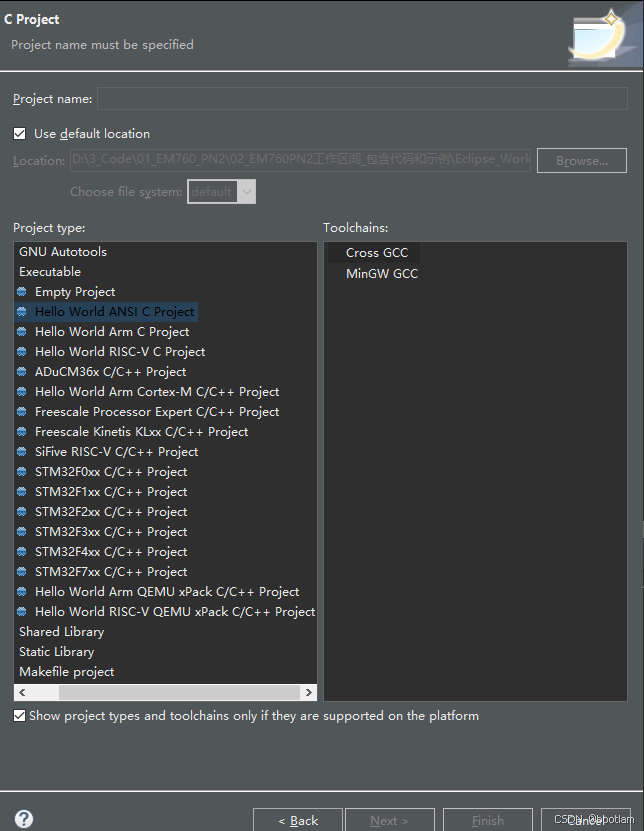Select Hello World Arm Cortex-M C/C++ Project
Screen dimensions: 644x831
point(157,392)
